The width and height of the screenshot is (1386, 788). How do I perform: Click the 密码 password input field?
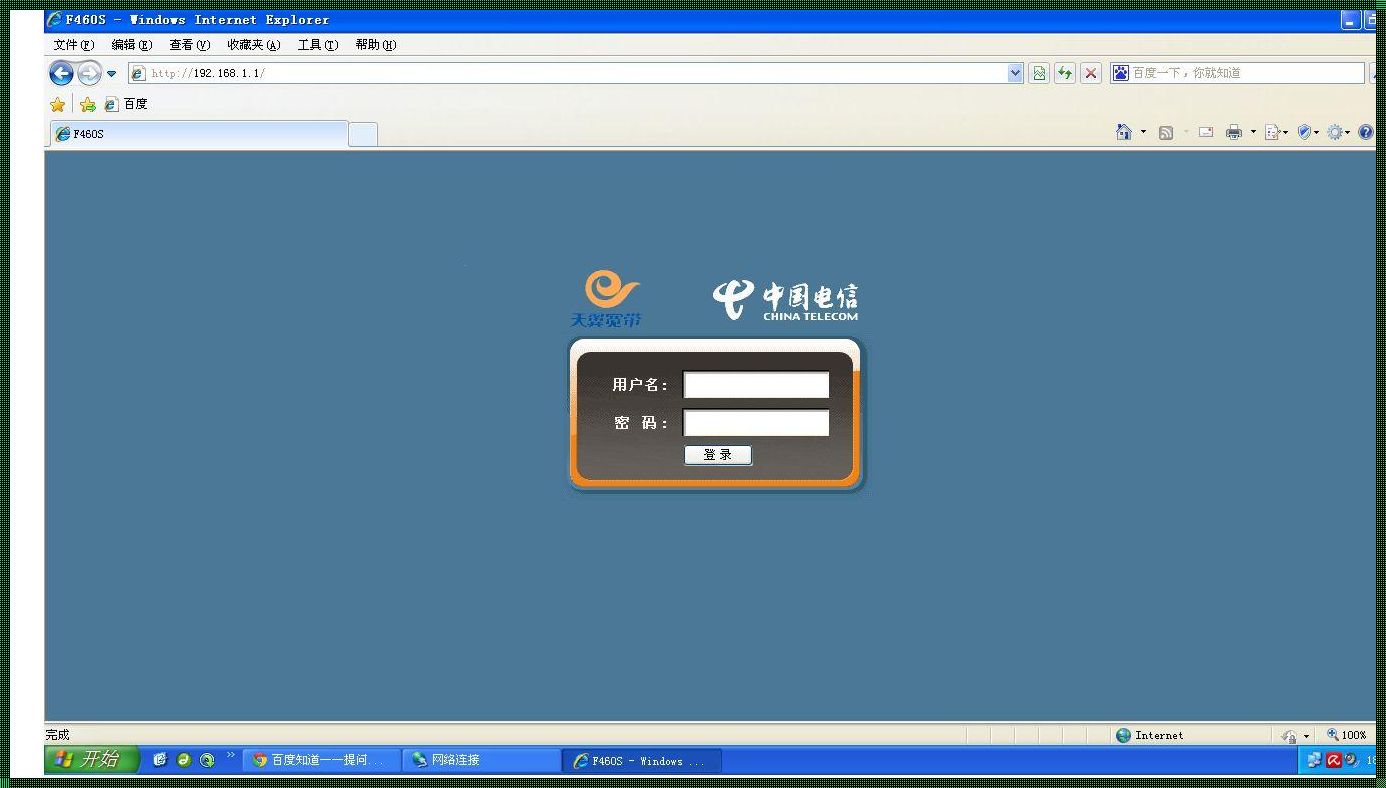point(756,423)
